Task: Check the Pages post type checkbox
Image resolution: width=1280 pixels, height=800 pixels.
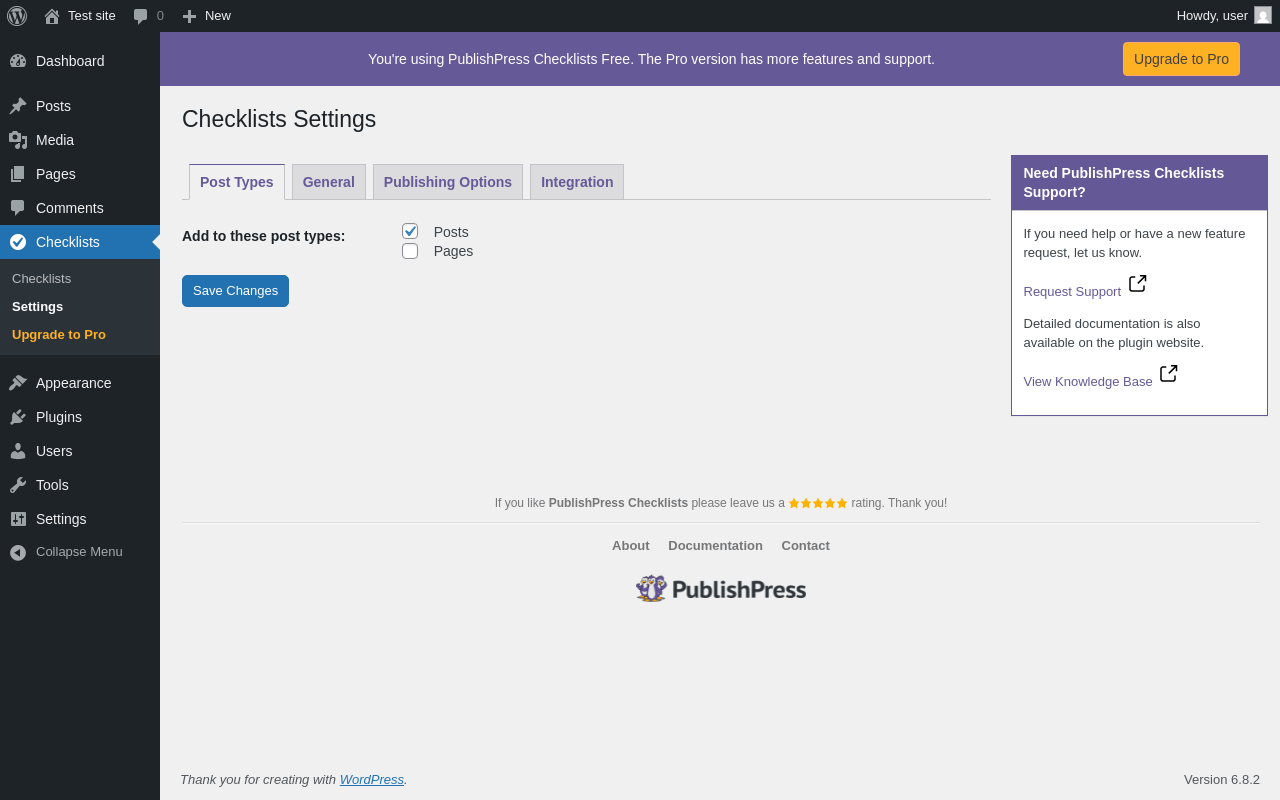Action: click(410, 251)
